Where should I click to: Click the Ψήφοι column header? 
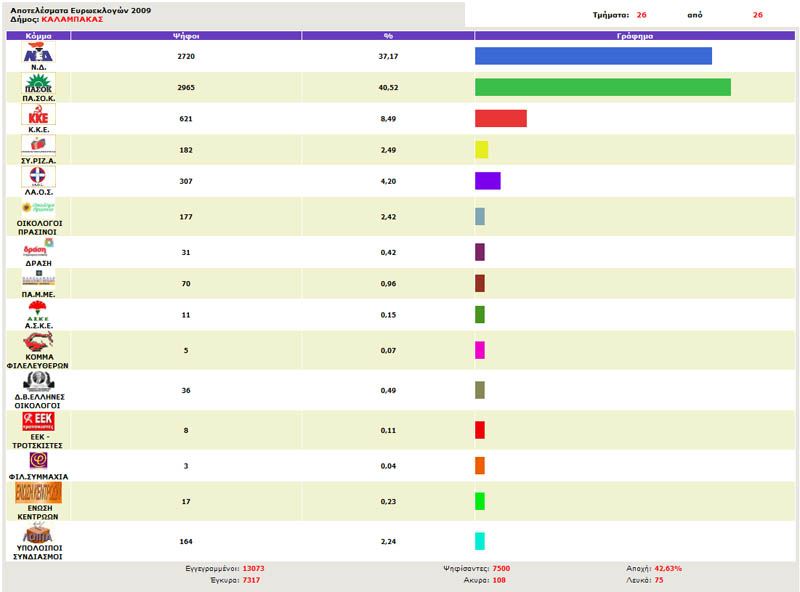(x=187, y=35)
